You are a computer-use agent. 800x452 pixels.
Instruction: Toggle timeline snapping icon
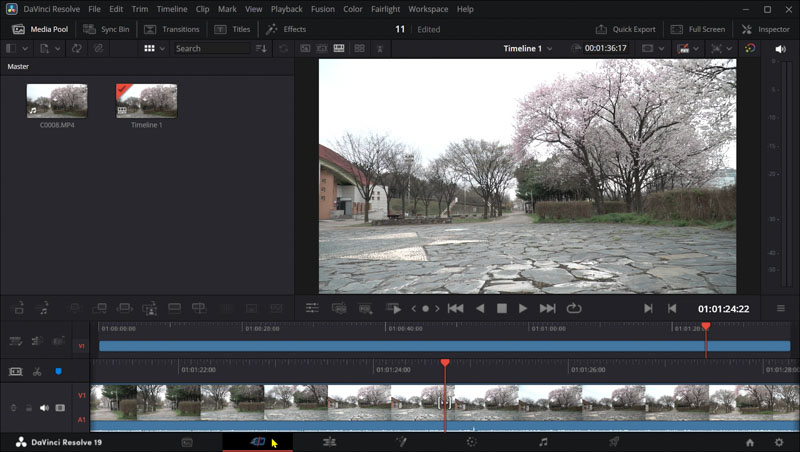16,341
